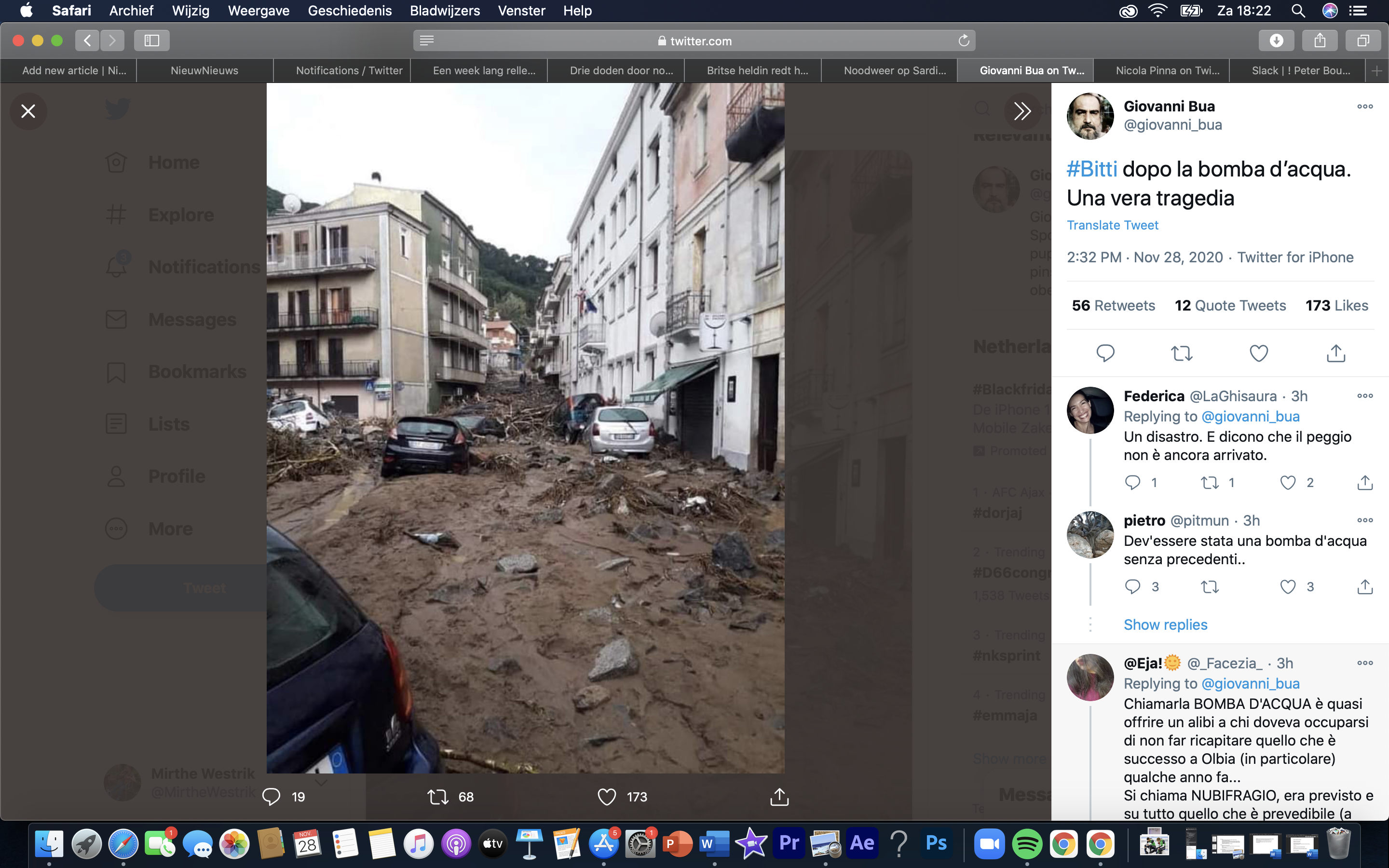
Task: Like pietro's reply
Action: tap(1287, 587)
